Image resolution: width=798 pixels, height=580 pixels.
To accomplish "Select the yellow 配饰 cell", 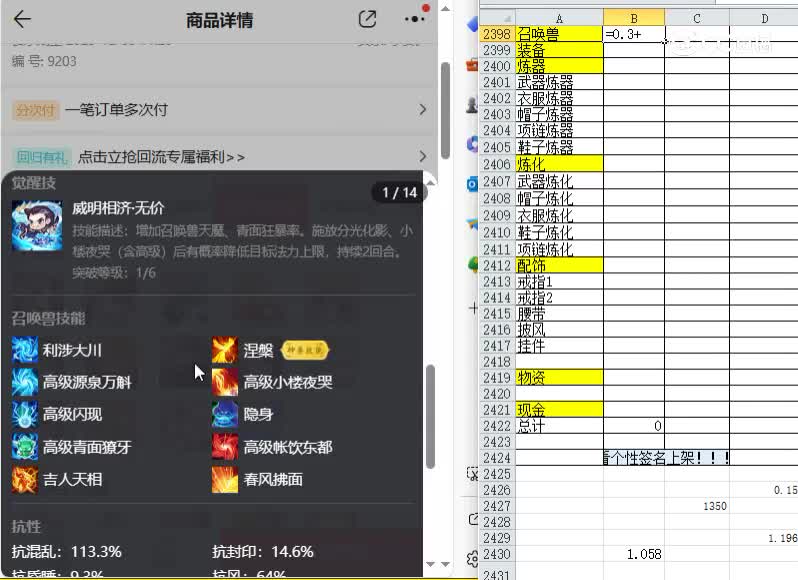I will [x=559, y=265].
